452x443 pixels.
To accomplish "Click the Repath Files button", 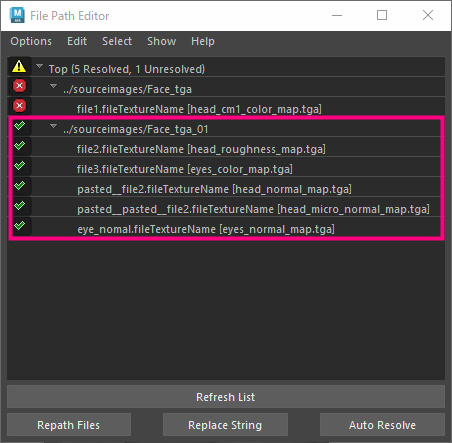I will [69, 425].
